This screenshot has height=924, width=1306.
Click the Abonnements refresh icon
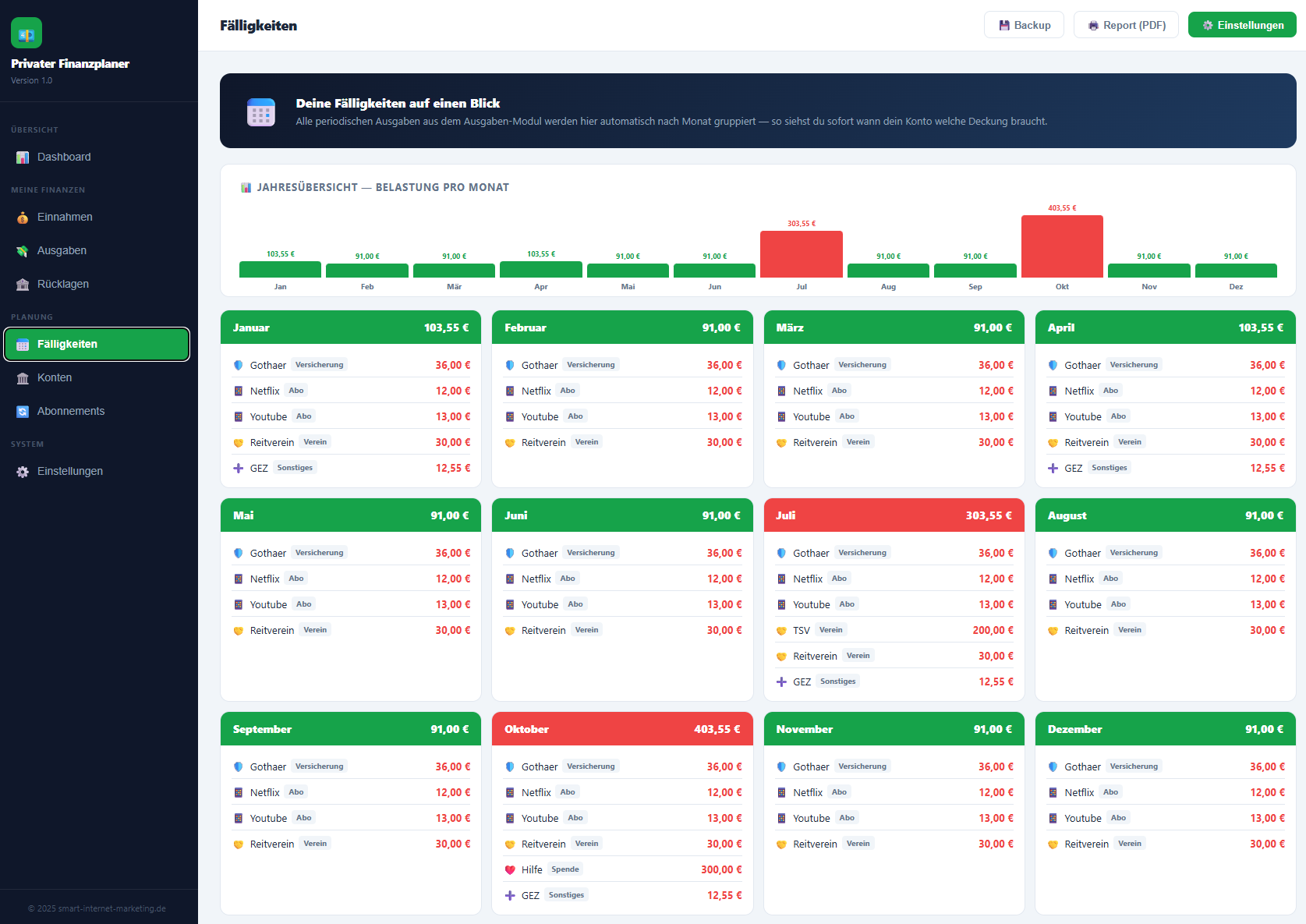point(23,412)
